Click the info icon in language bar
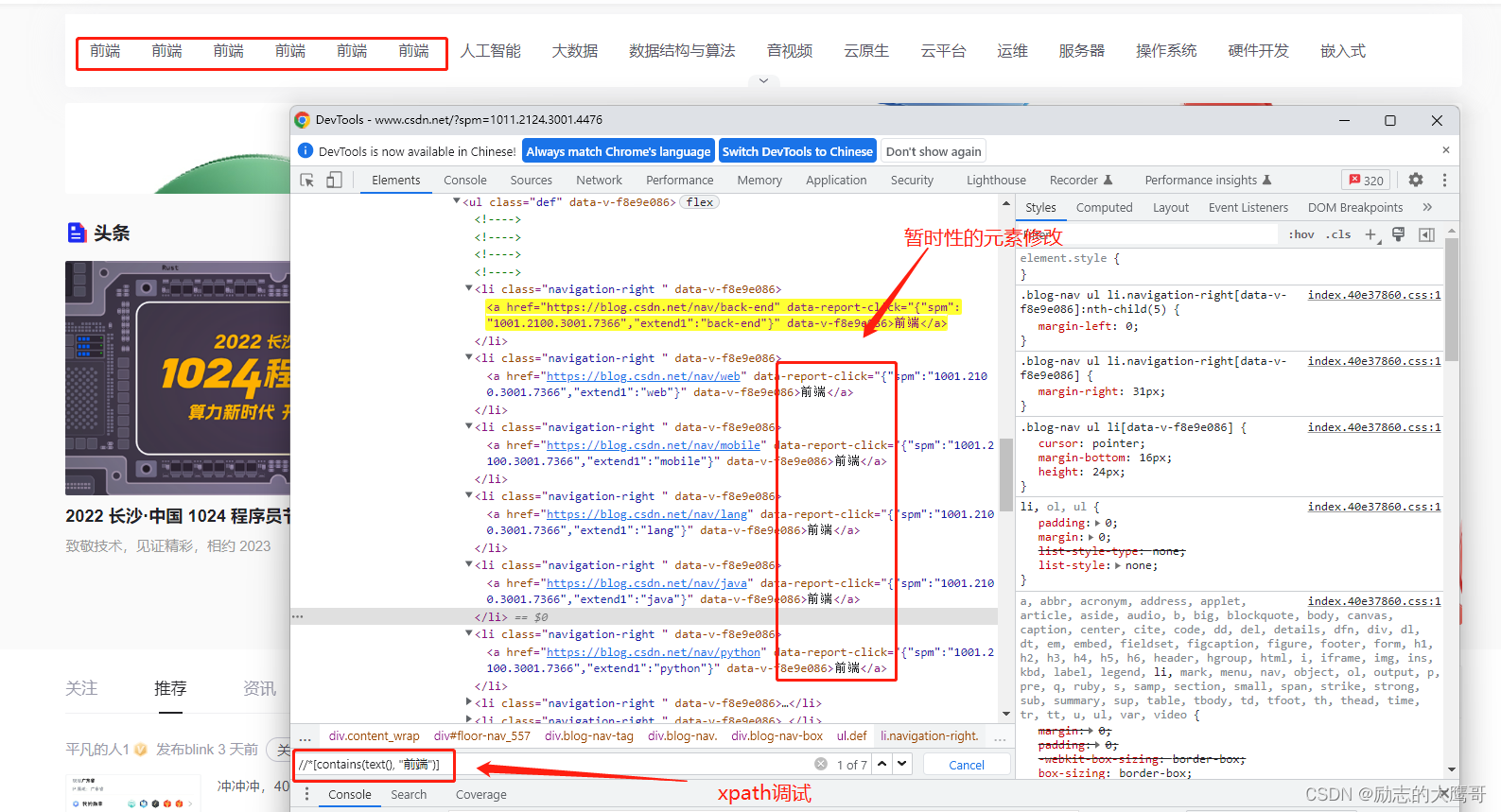This screenshot has width=1501, height=812. [305, 150]
